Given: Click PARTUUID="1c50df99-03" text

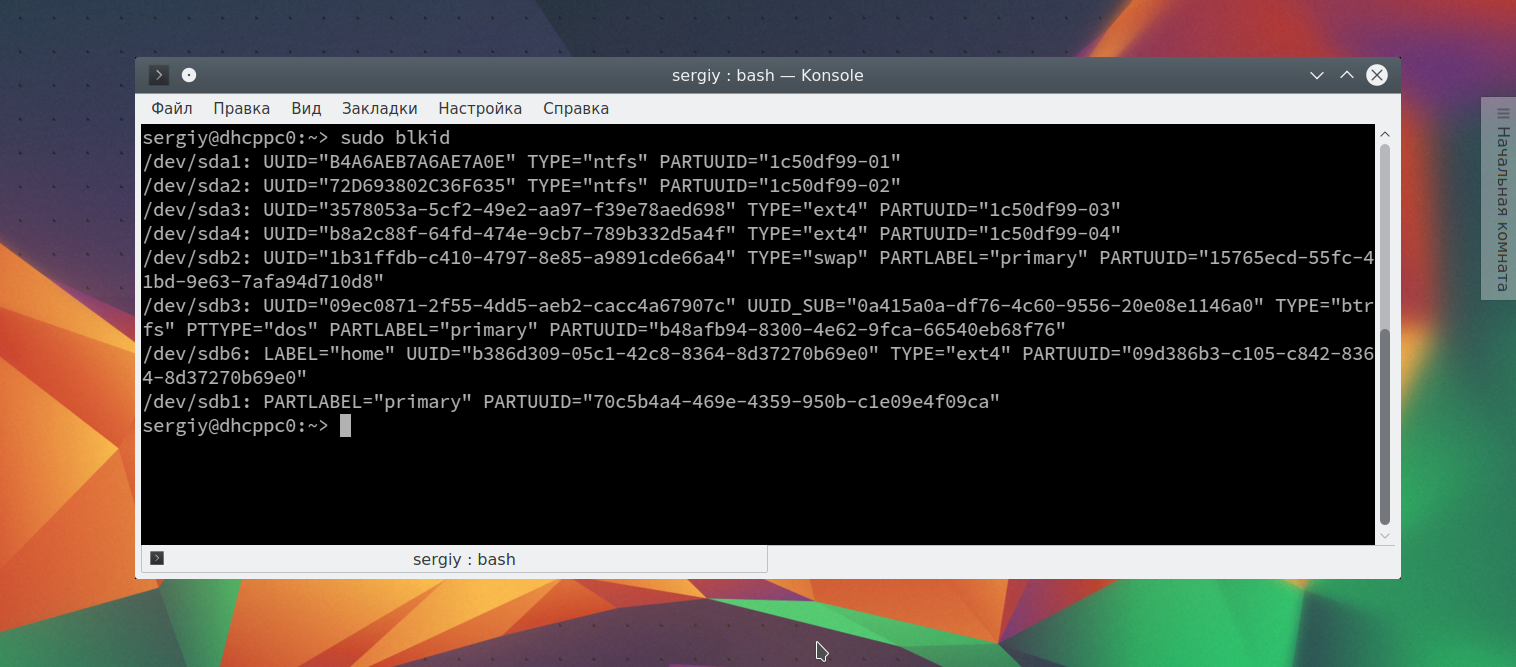Looking at the screenshot, I should pyautogui.click(x=1000, y=210).
